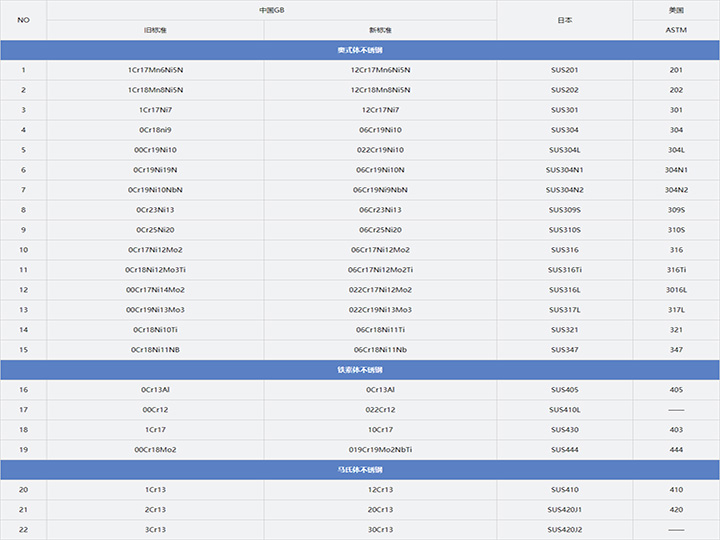Select the SUS420J2 cell
Image resolution: width=720 pixels, height=540 pixels.
[564, 529]
